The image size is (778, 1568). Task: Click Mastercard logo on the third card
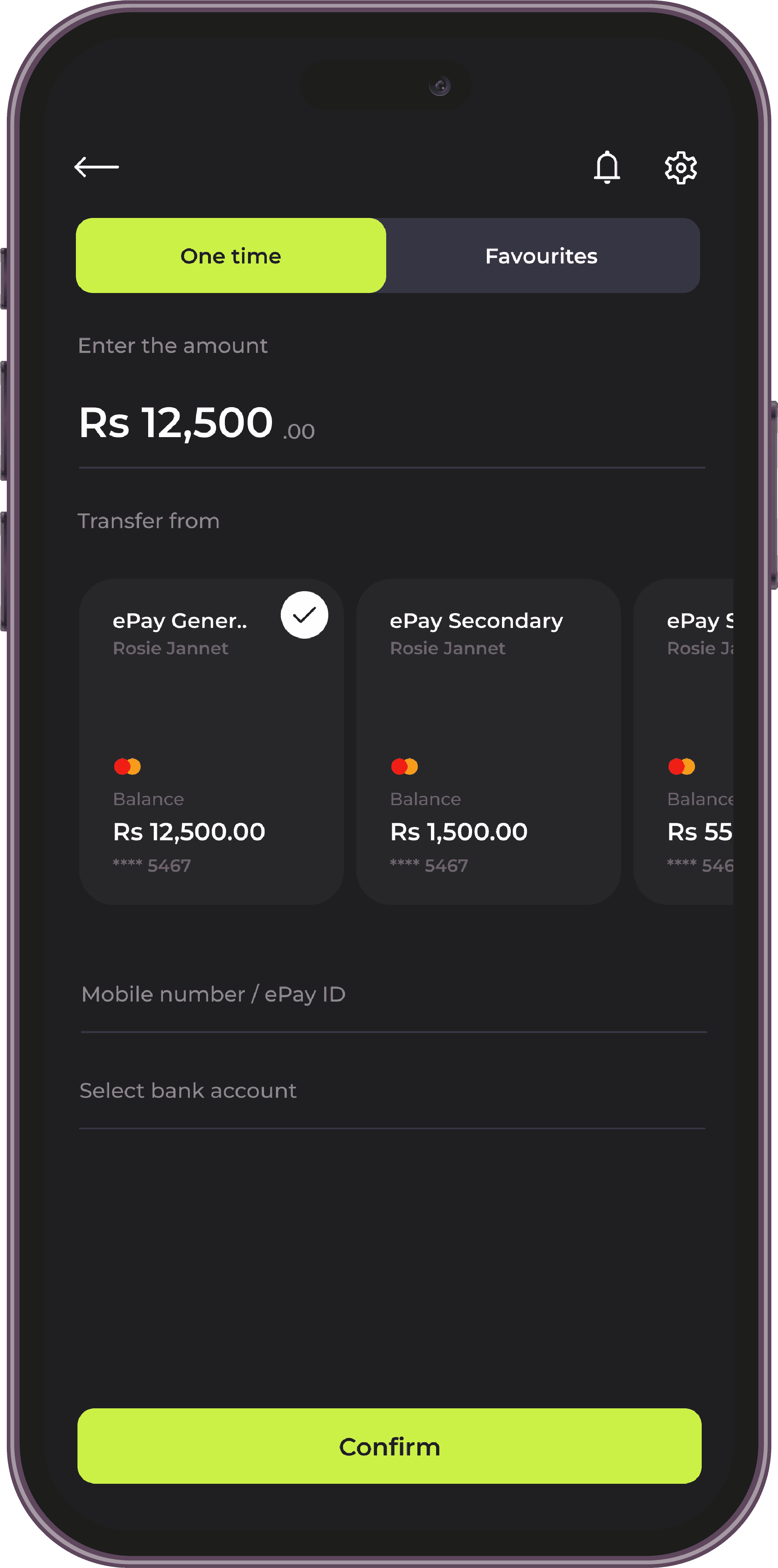tap(681, 766)
